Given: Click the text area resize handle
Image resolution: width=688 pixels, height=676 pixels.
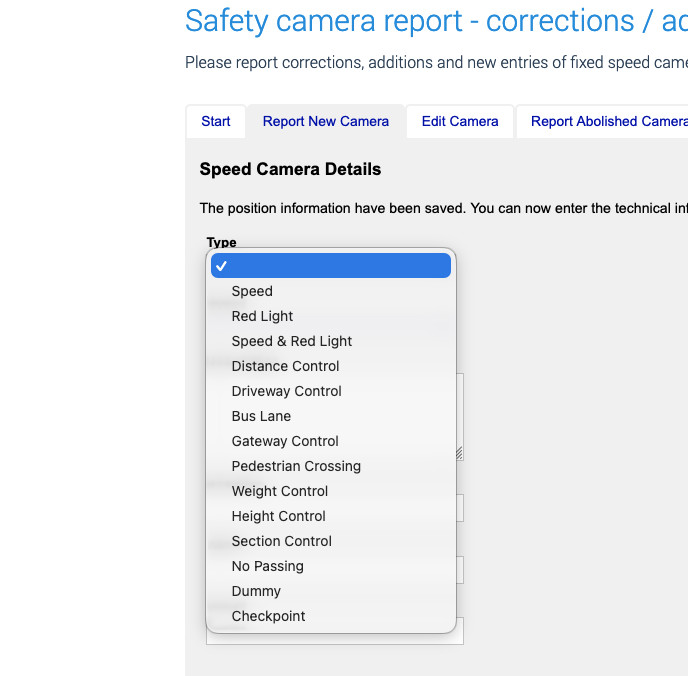Looking at the screenshot, I should click(460, 453).
